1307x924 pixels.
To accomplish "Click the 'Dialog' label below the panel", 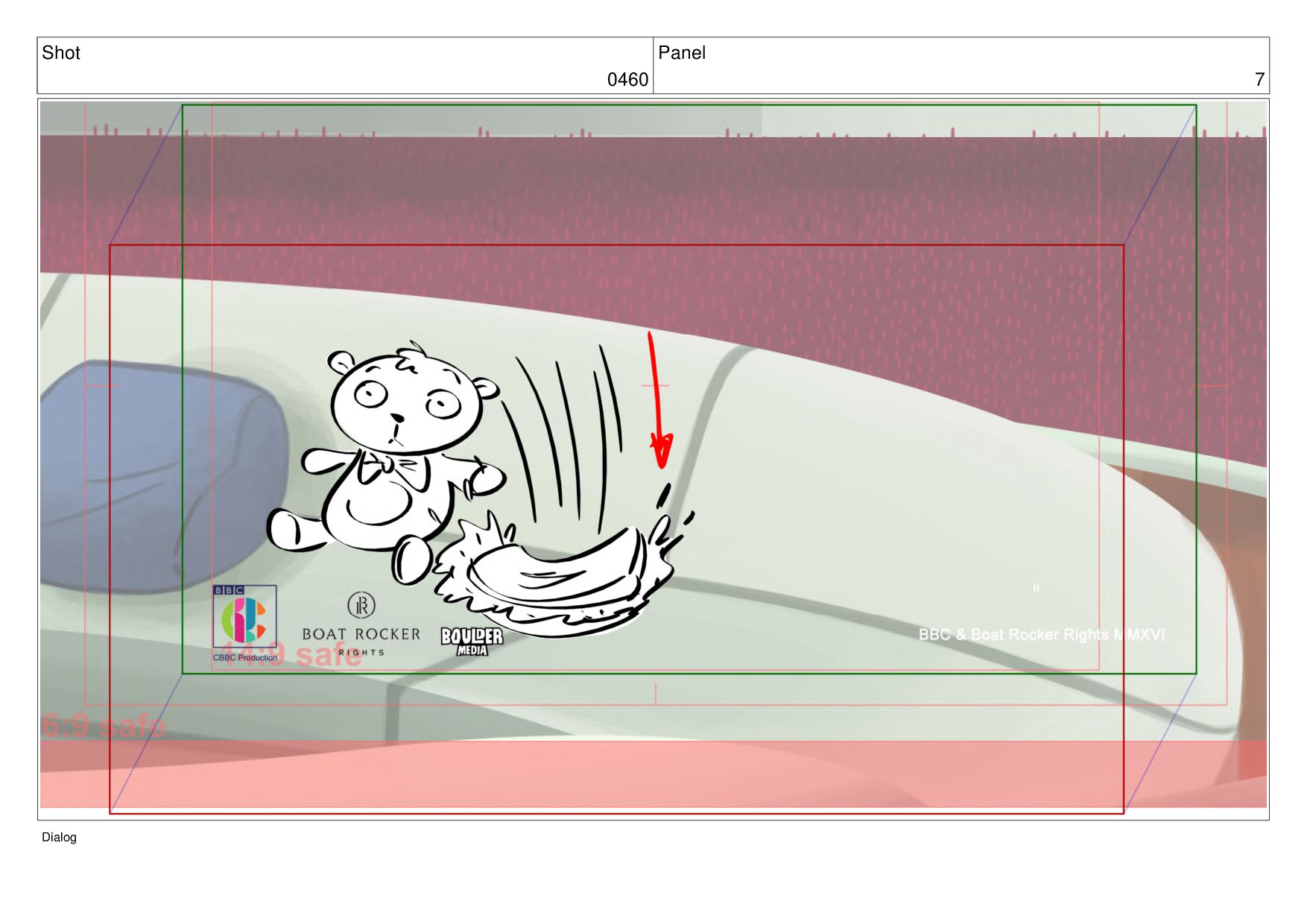I will (x=59, y=838).
